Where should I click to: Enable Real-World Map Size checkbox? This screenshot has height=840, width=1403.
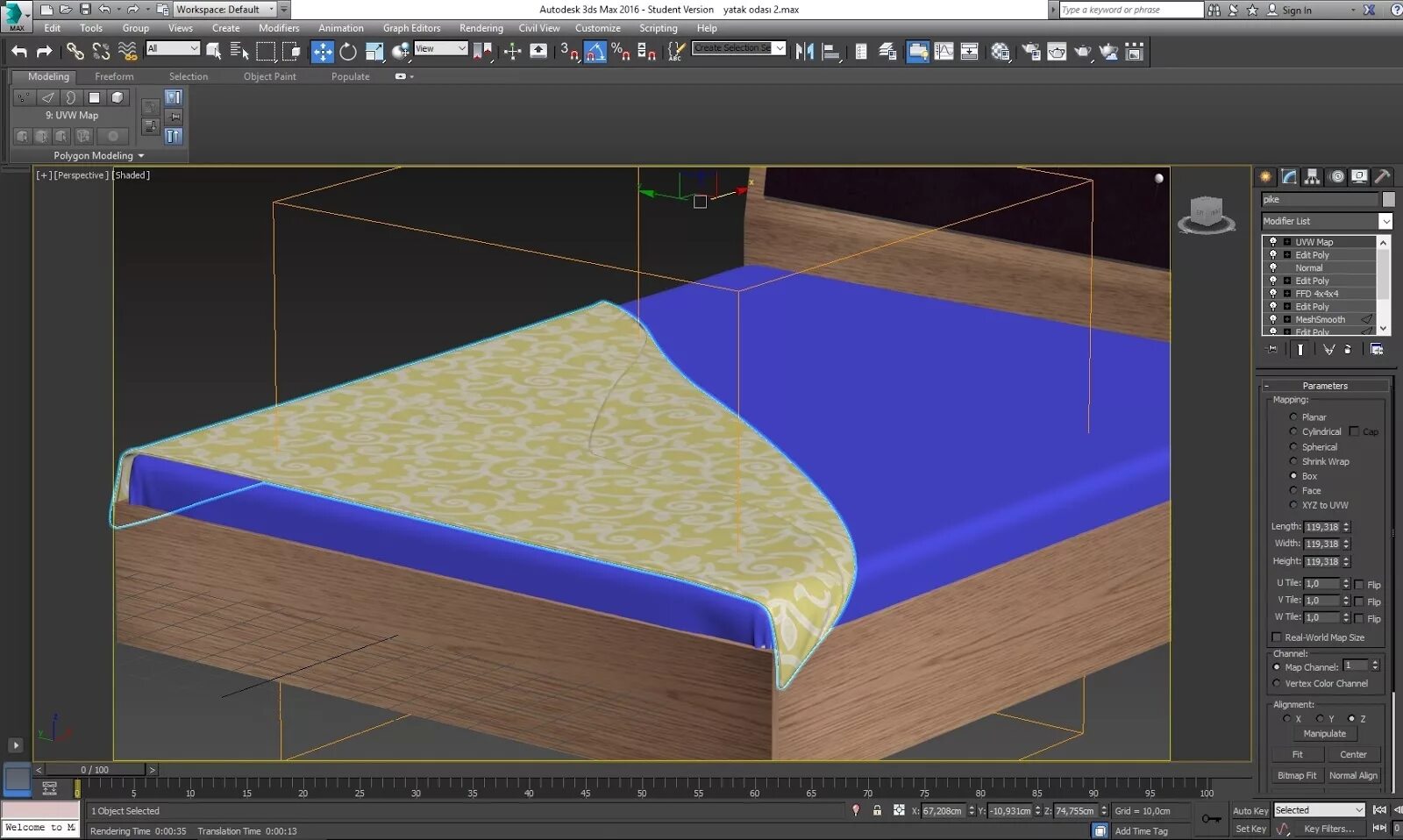pyautogui.click(x=1277, y=637)
